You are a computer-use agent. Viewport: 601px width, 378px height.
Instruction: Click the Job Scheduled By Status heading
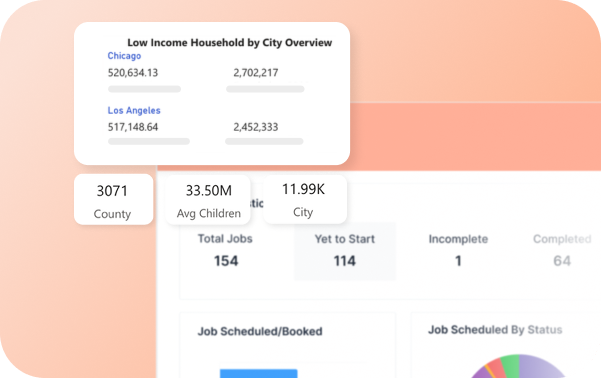pos(495,330)
